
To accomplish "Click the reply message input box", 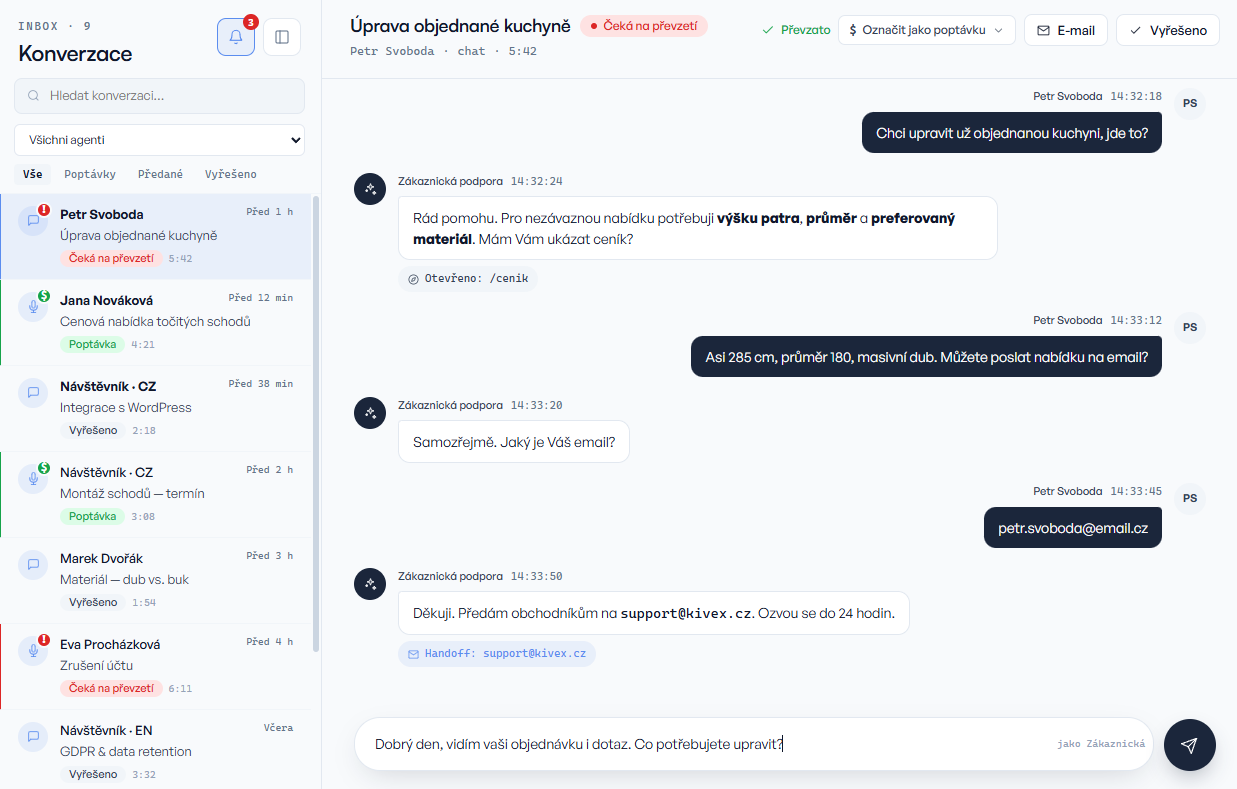I will [754, 744].
